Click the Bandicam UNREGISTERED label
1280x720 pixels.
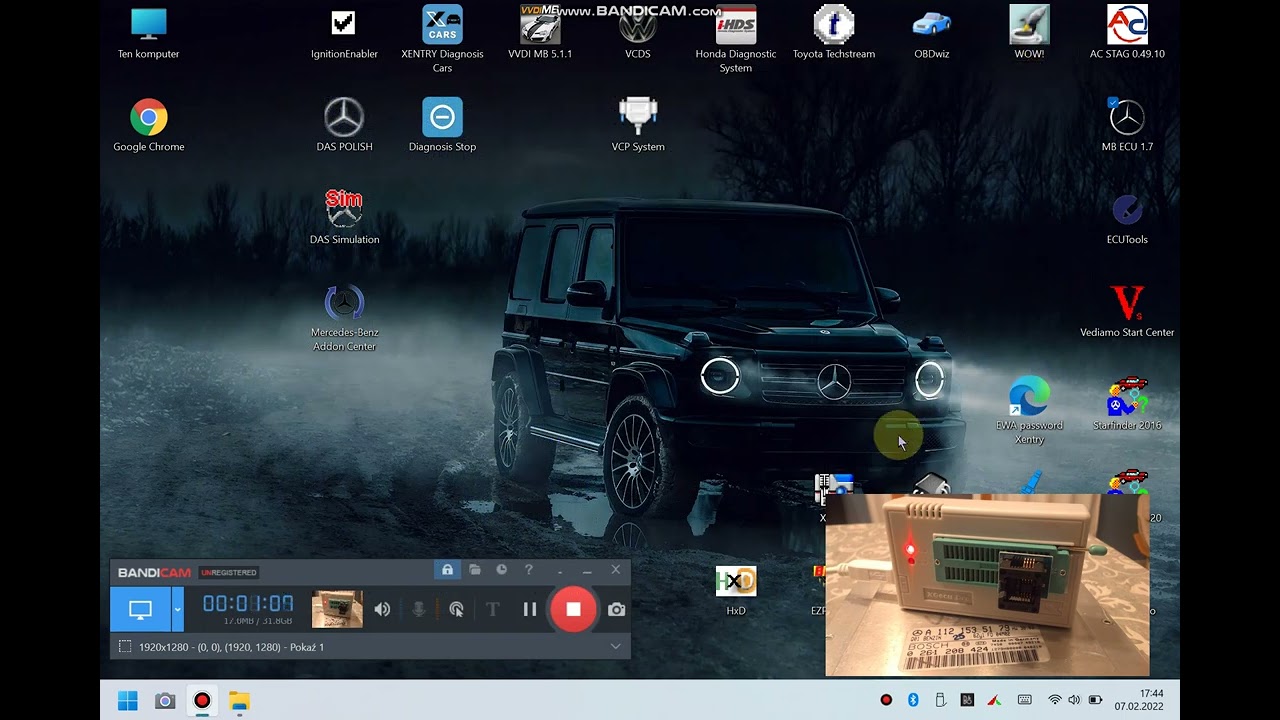tap(229, 572)
